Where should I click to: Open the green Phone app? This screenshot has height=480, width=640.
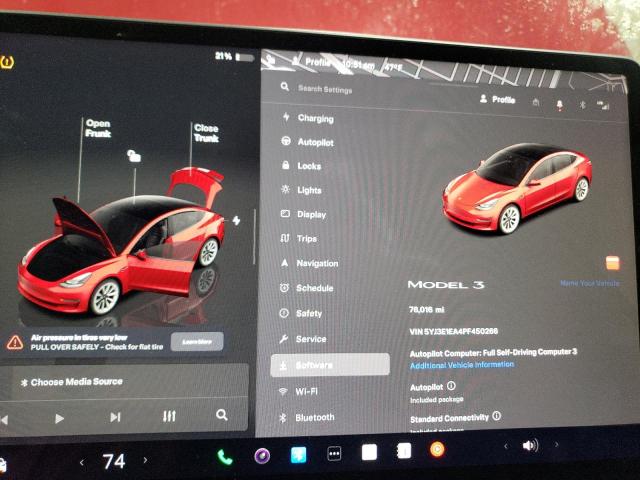pos(224,457)
